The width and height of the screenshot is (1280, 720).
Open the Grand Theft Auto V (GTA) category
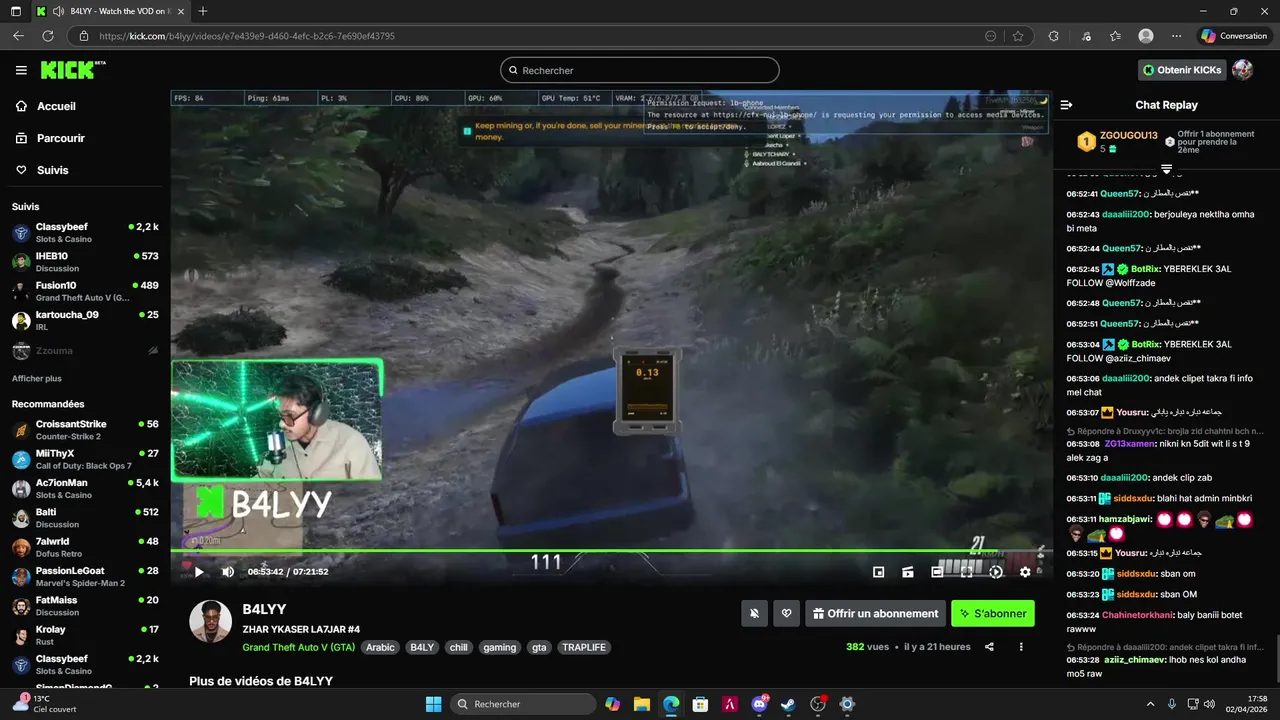pyautogui.click(x=299, y=647)
